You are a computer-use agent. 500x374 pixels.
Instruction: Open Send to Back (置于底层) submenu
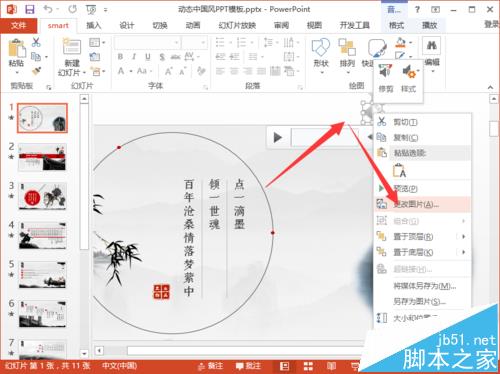point(422,252)
